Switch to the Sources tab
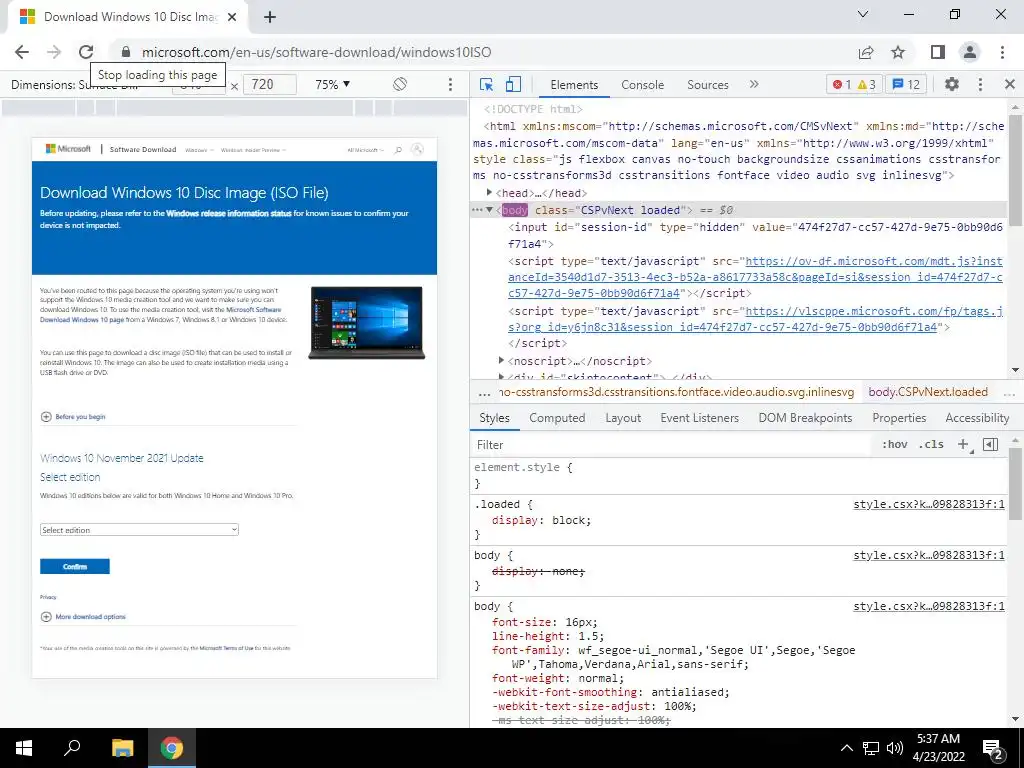1024x768 pixels. [x=707, y=85]
